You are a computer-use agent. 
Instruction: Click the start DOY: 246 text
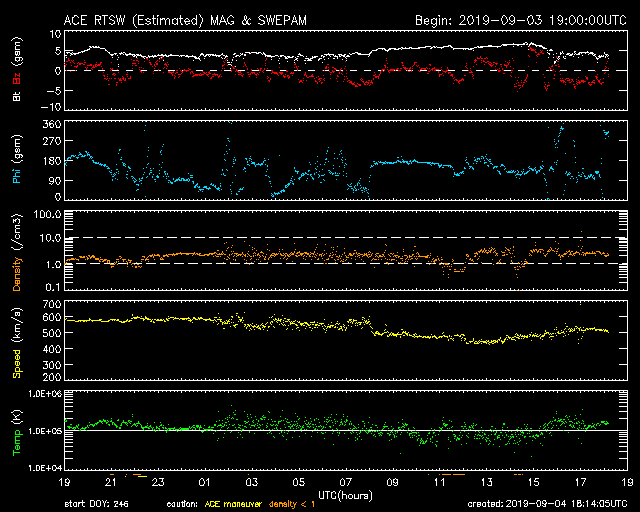click(x=96, y=504)
